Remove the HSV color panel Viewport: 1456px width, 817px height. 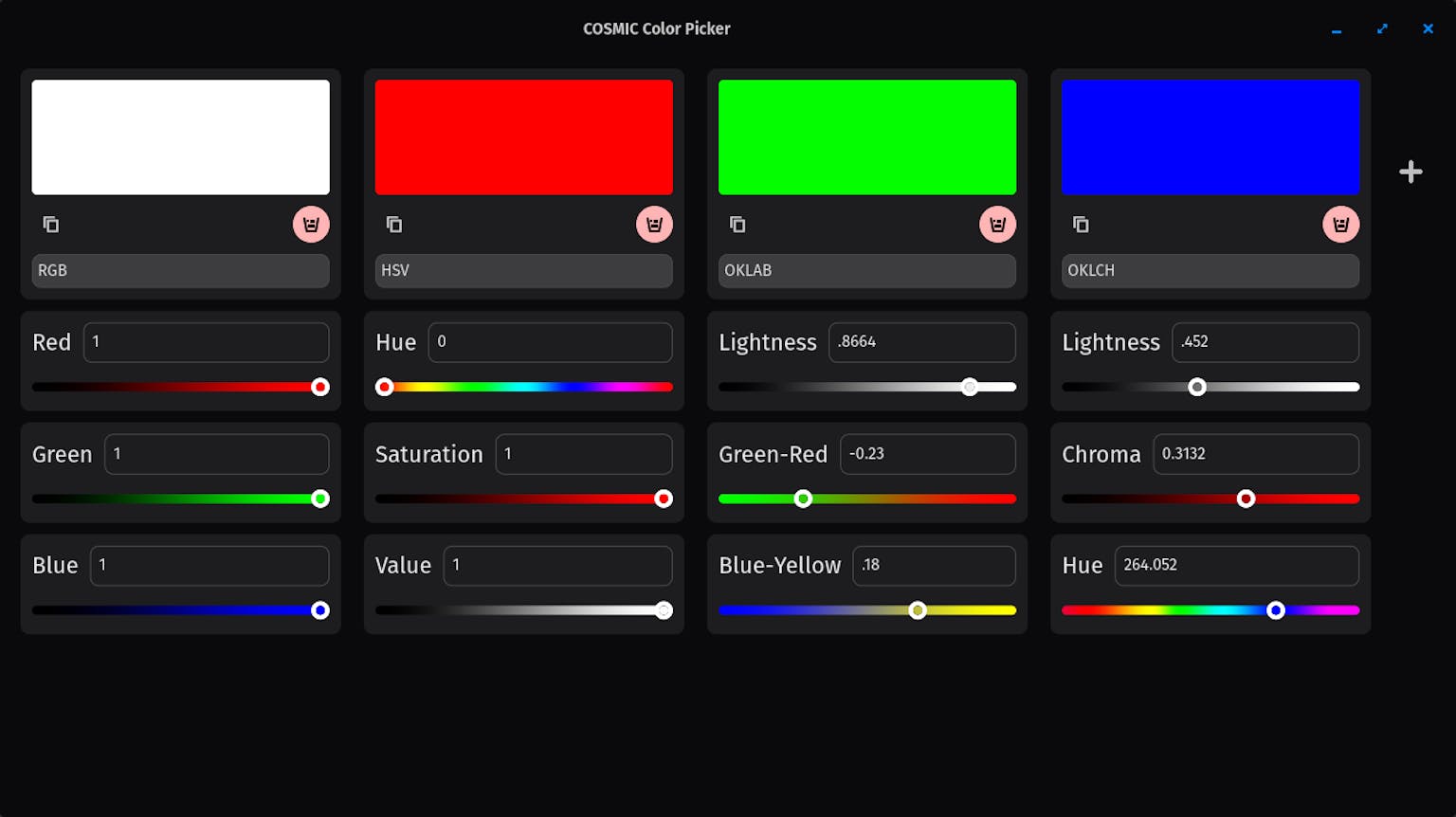(654, 224)
